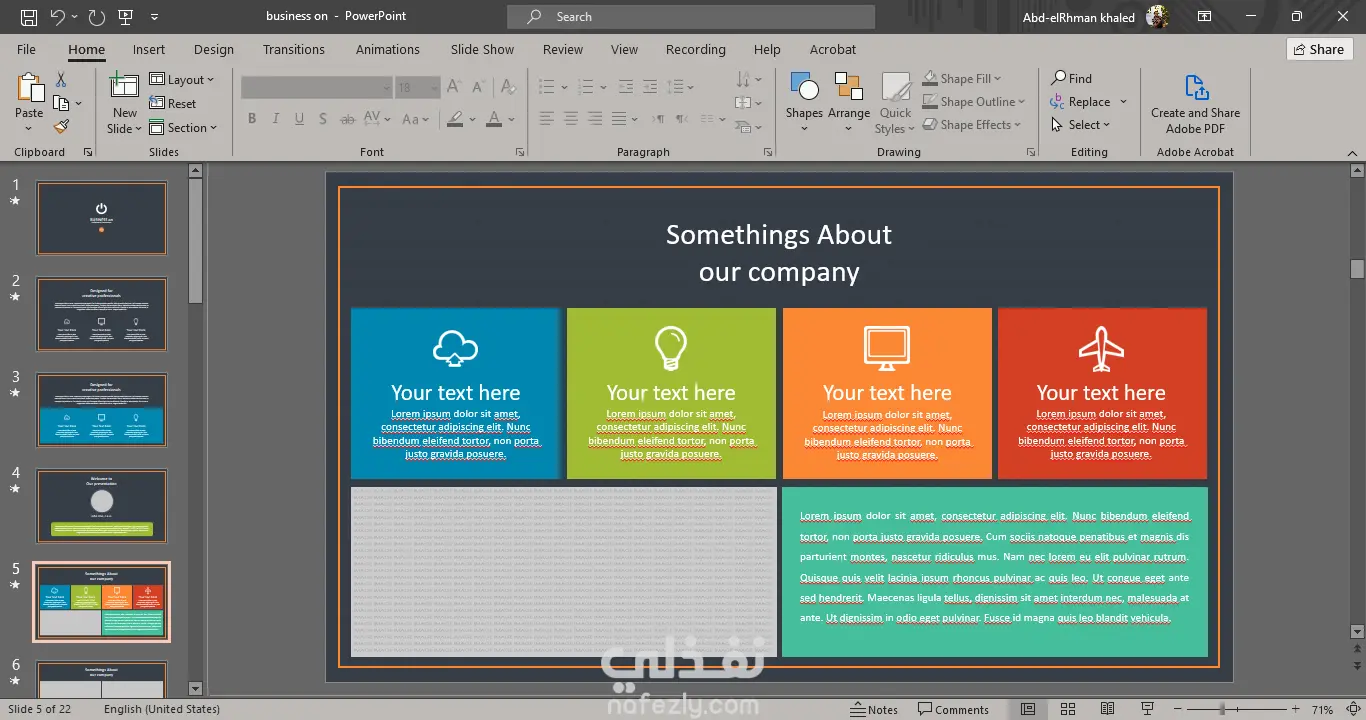Click the Replace button
Image resolution: width=1366 pixels, height=720 pixels.
click(1088, 102)
